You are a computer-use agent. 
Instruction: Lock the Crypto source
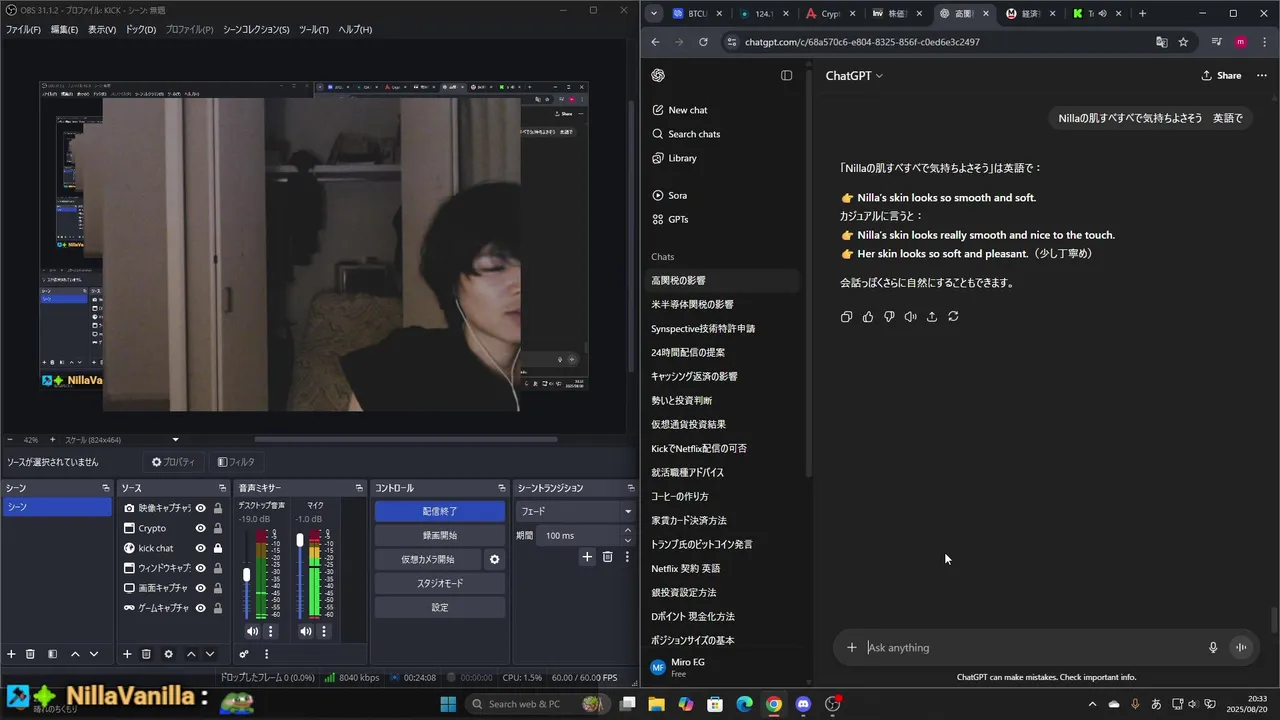(218, 528)
